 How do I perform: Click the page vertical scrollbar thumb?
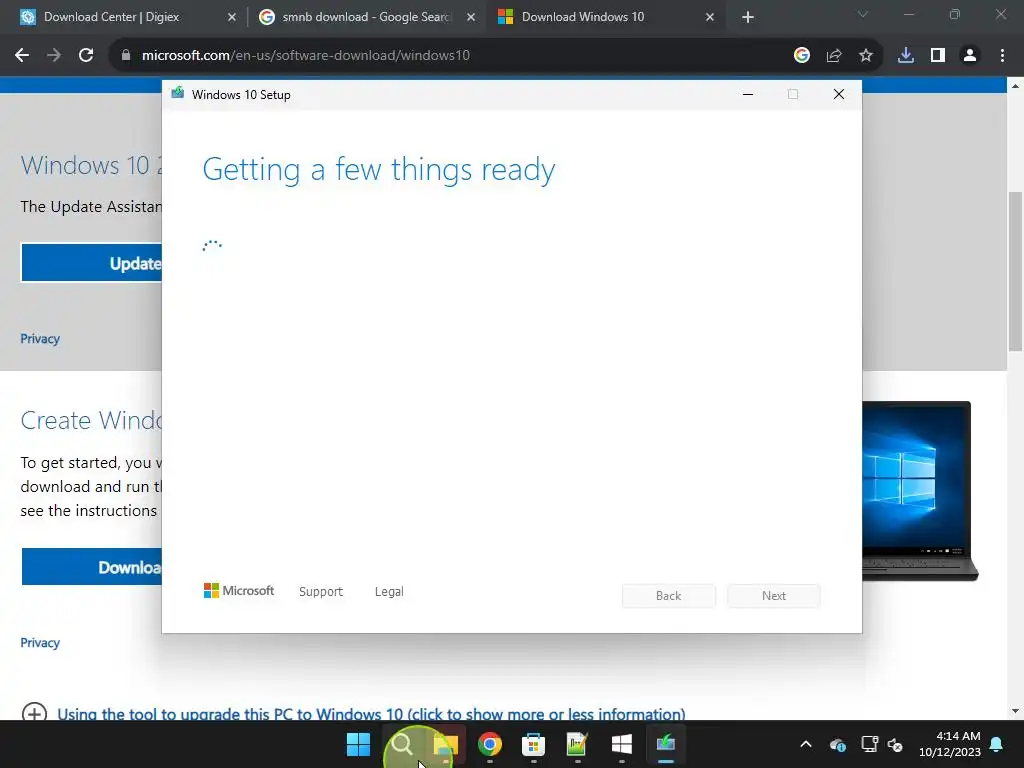coord(1015,271)
